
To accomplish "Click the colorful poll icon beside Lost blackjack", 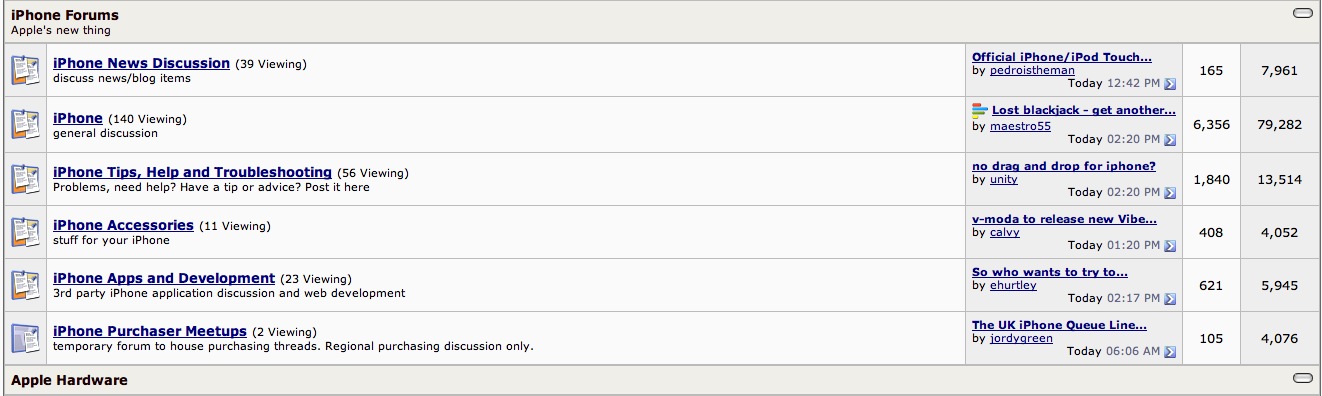I will click(980, 110).
